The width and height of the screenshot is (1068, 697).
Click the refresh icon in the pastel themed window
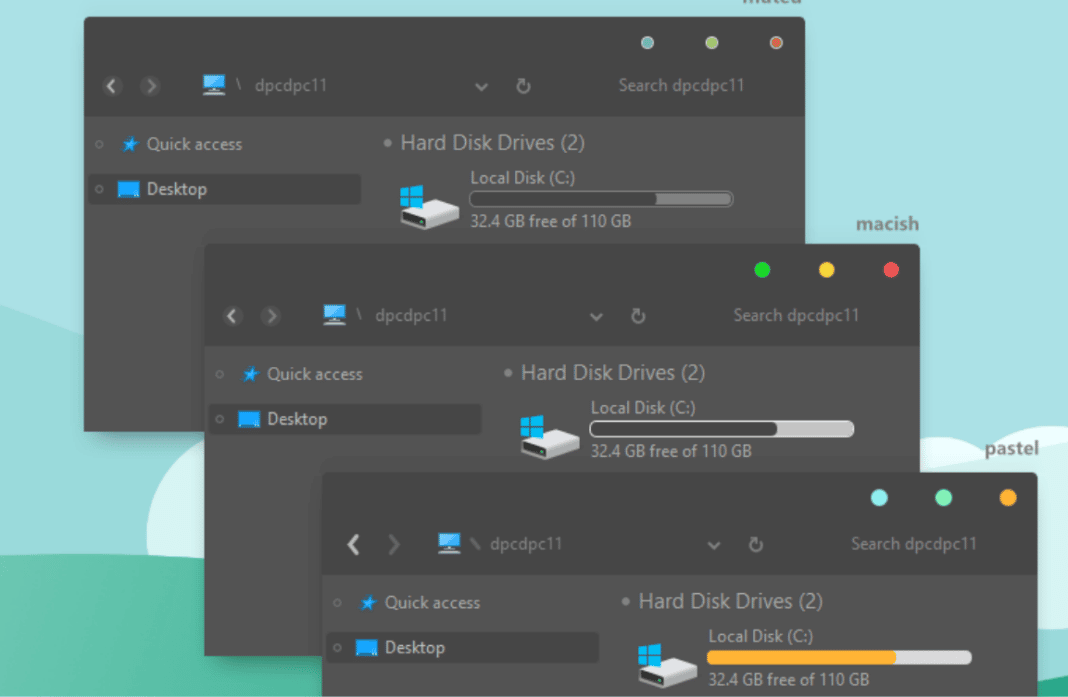click(x=756, y=545)
